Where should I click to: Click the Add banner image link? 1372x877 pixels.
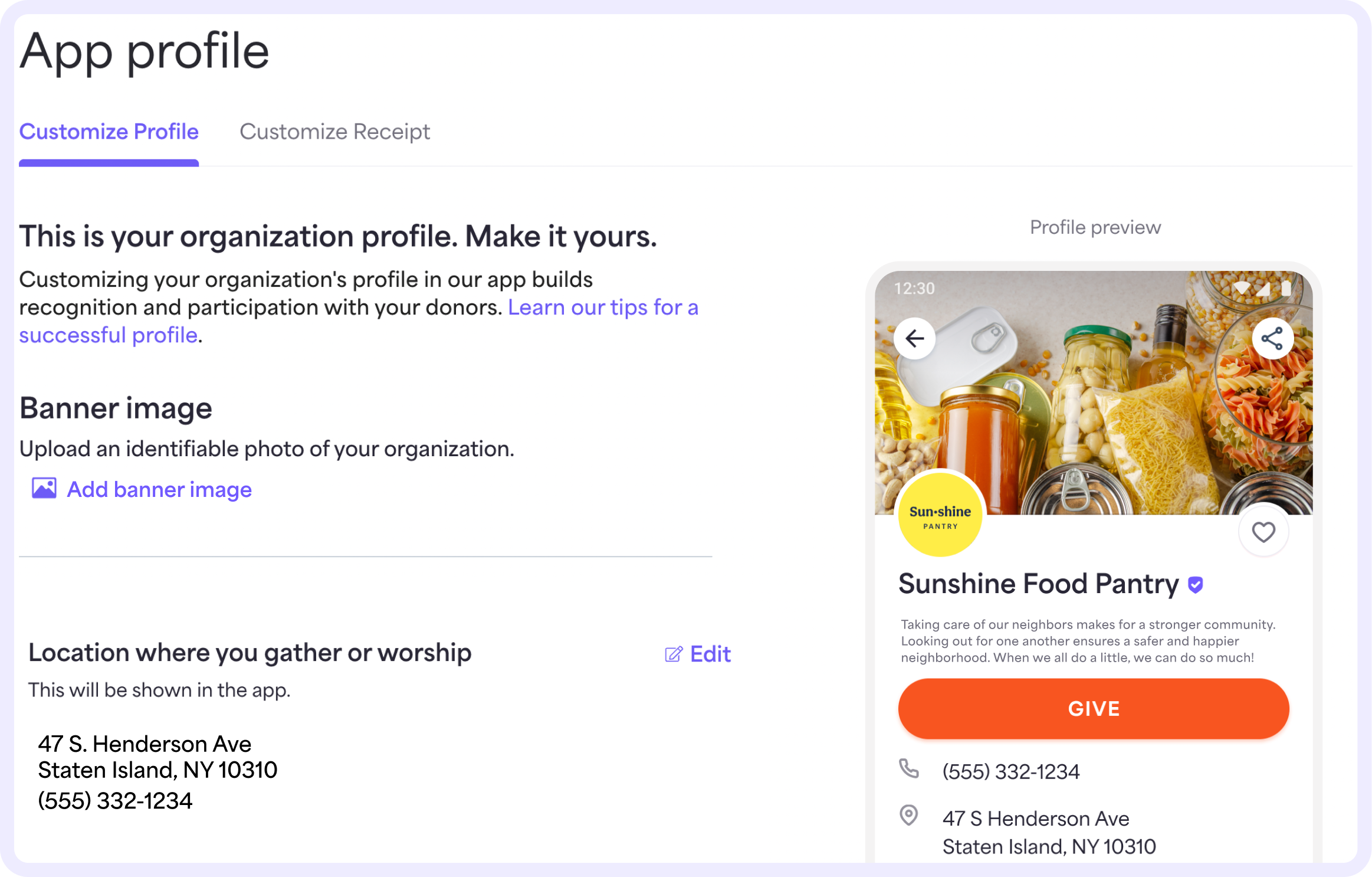[x=159, y=489]
